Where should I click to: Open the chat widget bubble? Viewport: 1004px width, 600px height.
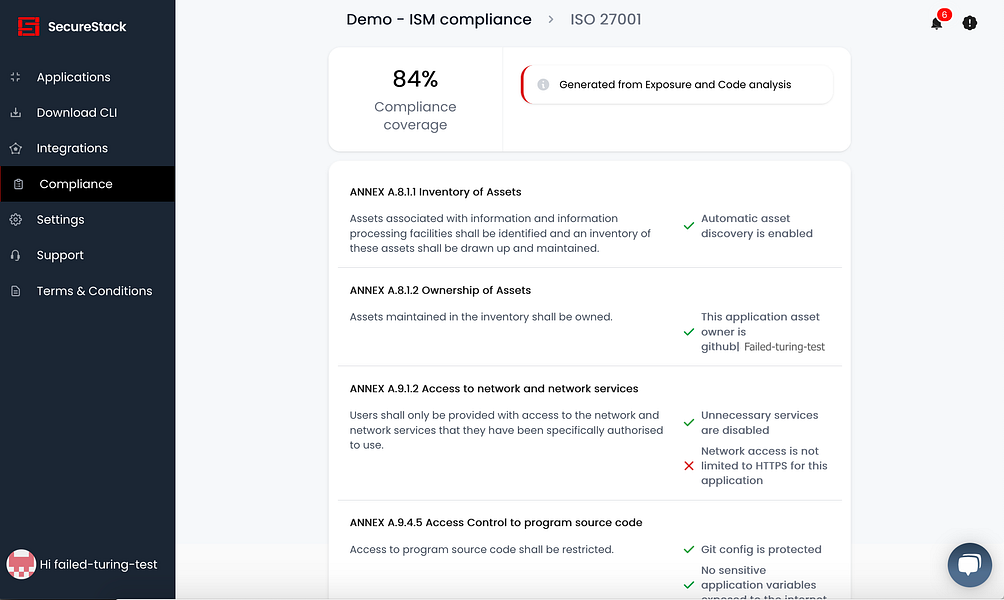(x=969, y=565)
